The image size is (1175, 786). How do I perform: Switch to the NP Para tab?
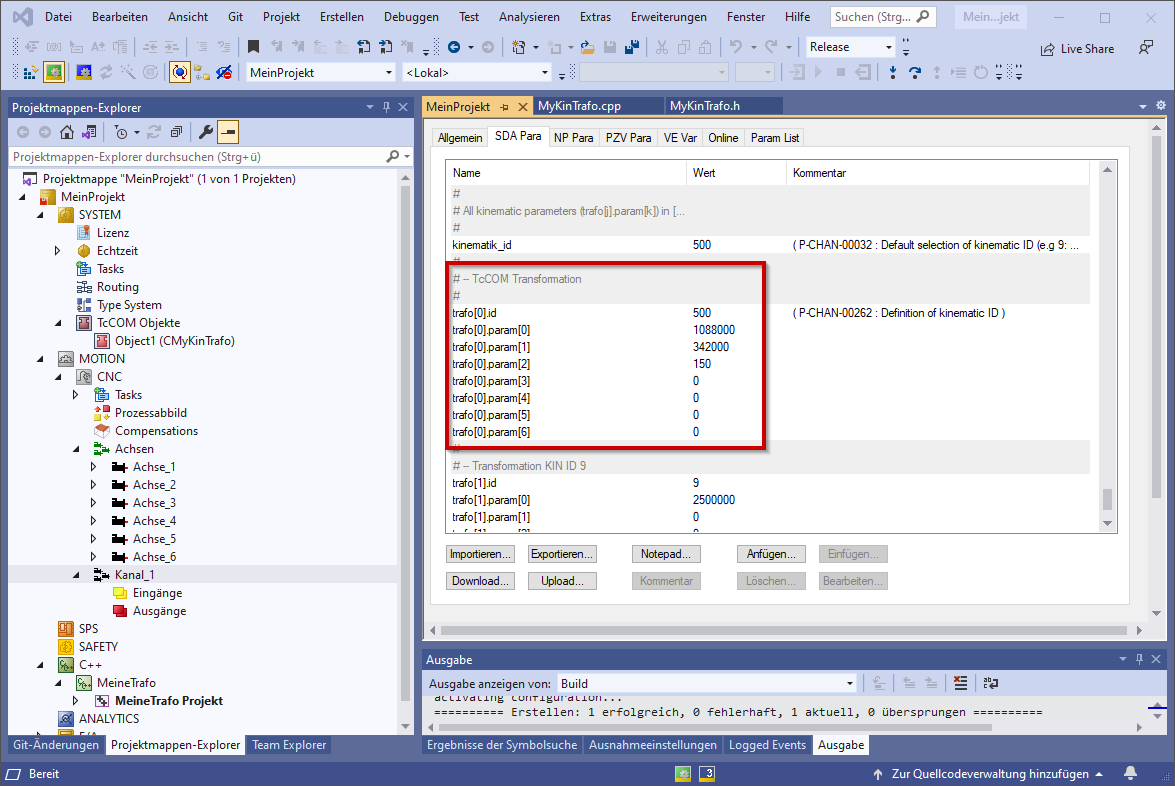pyautogui.click(x=573, y=138)
